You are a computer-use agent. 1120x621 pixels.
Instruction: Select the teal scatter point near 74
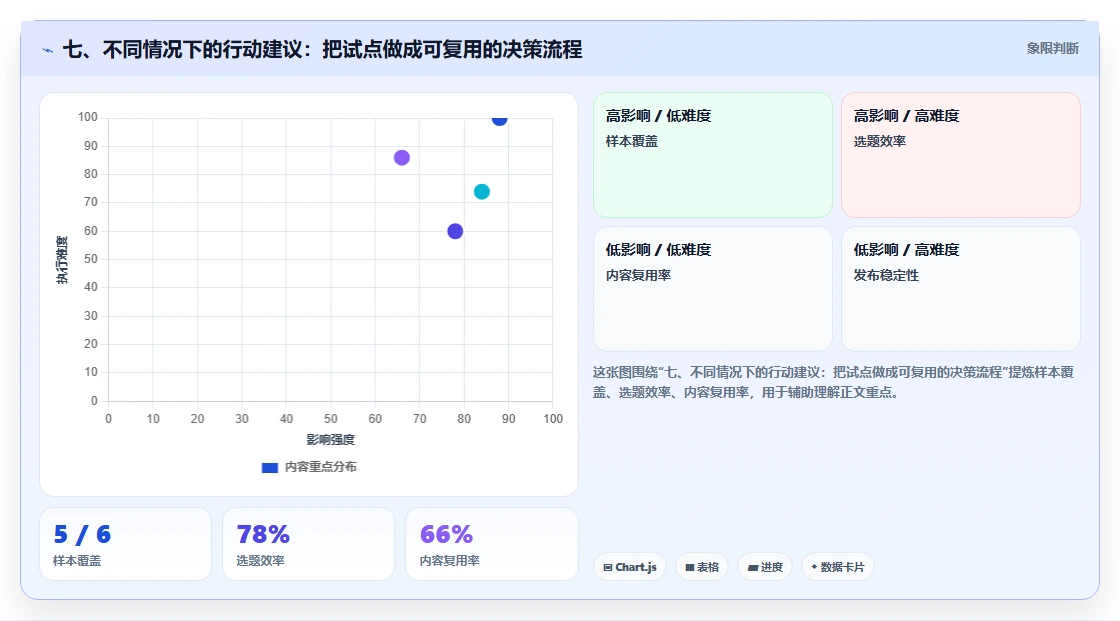(482, 192)
